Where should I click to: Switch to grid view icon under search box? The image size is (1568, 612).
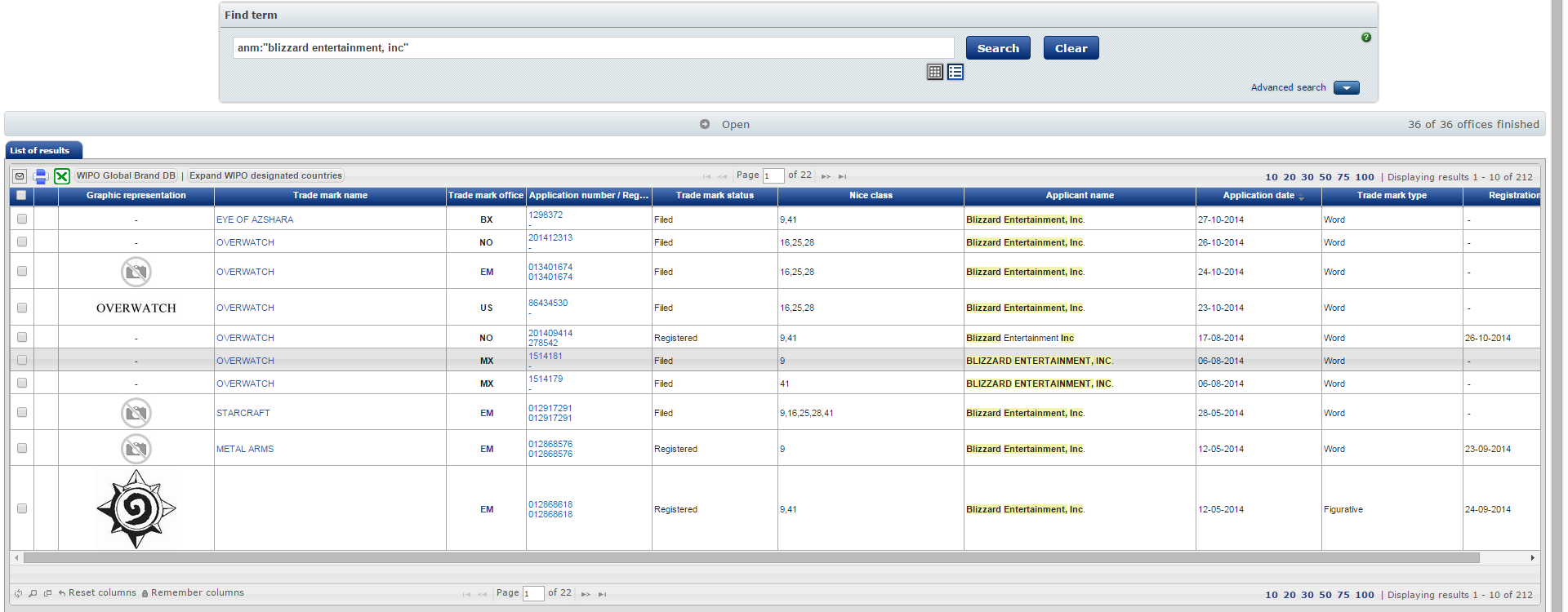[935, 72]
